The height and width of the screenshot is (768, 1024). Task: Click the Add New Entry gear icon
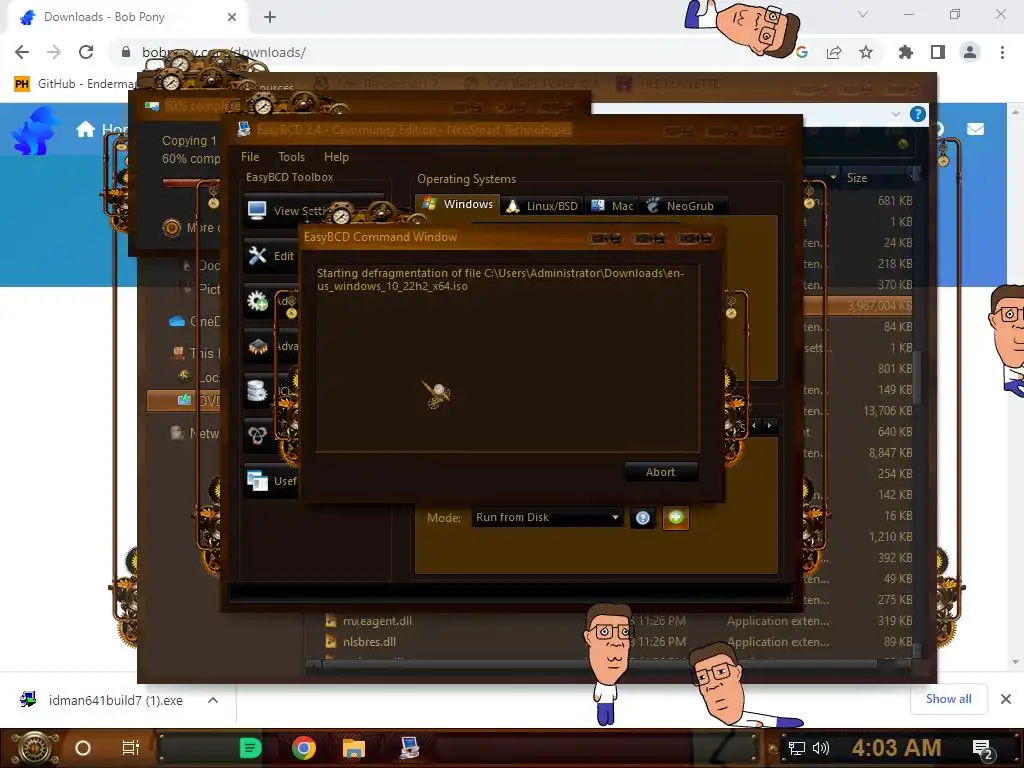click(x=257, y=300)
